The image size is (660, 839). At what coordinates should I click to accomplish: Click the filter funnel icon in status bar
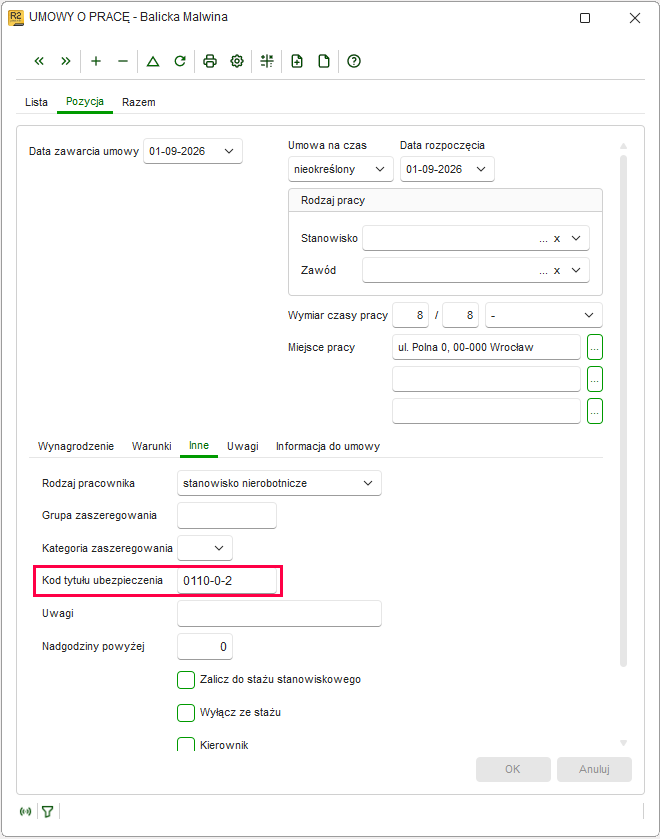tap(48, 812)
